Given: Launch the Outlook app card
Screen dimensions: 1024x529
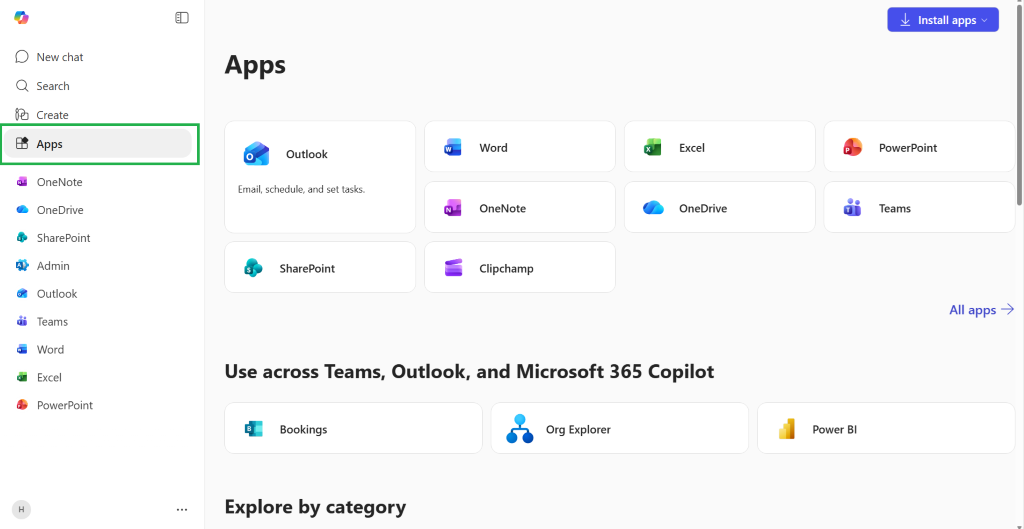Looking at the screenshot, I should 320,177.
